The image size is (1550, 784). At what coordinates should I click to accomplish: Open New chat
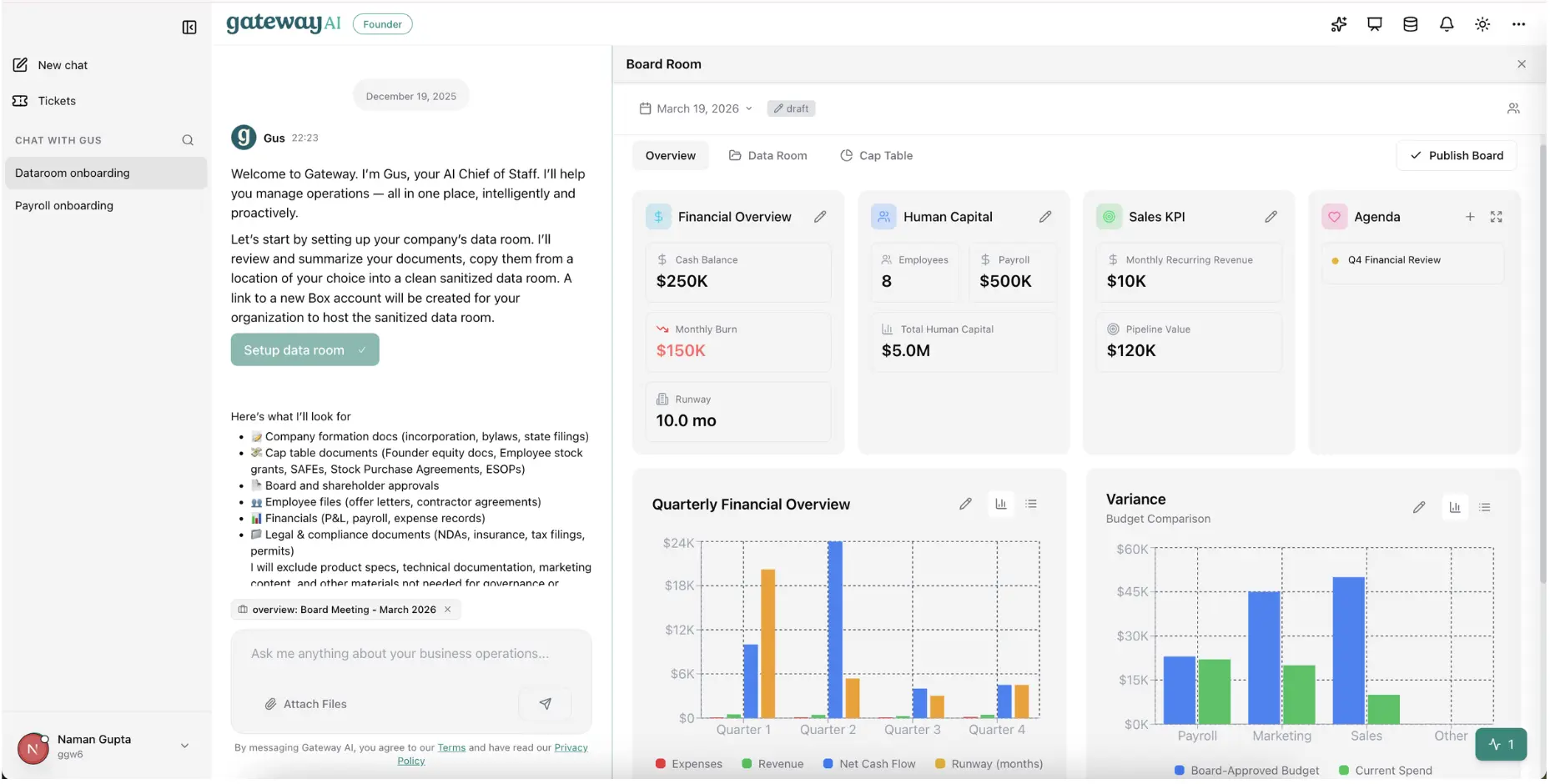click(x=51, y=65)
